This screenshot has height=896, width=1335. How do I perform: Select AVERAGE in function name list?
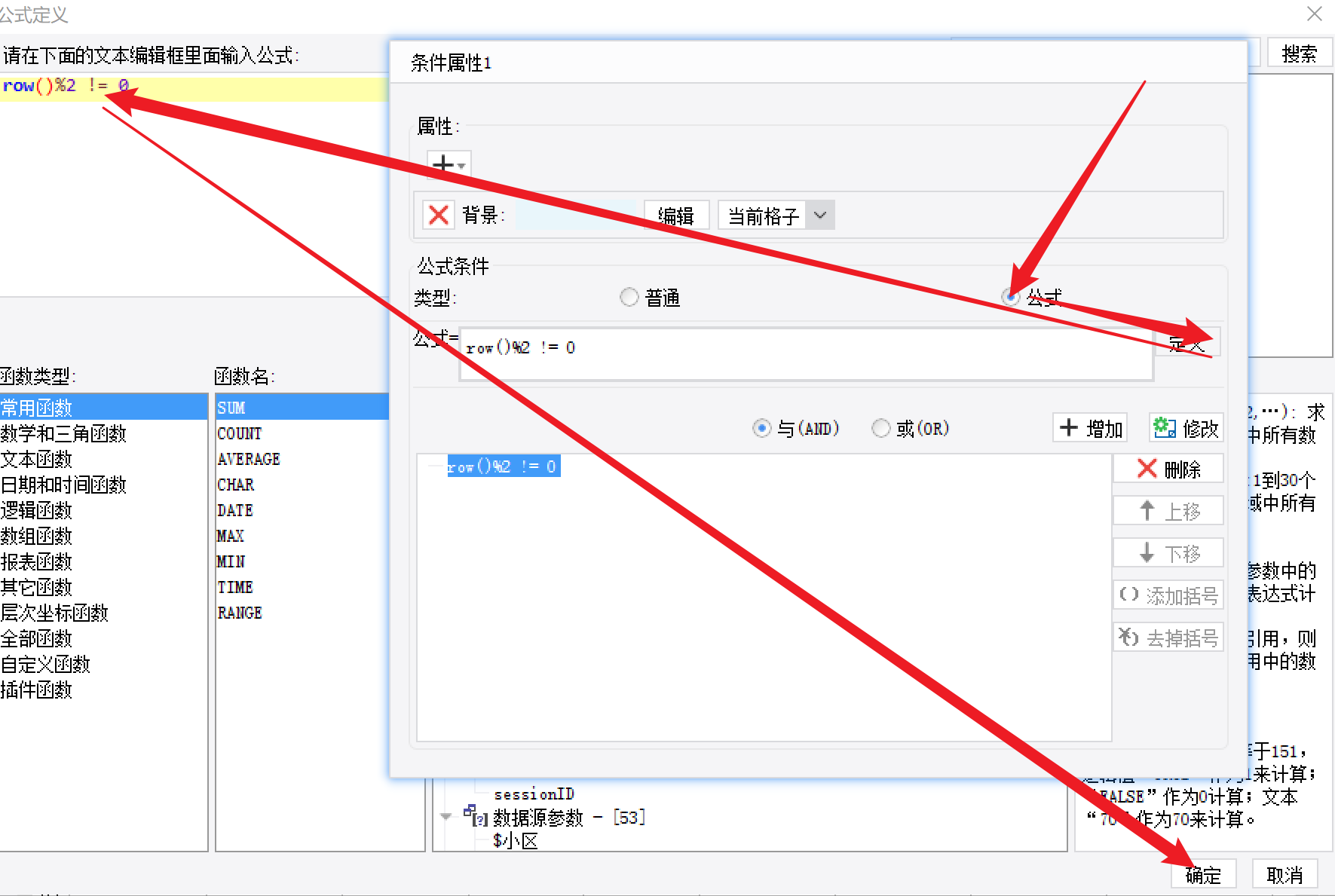(x=302, y=459)
